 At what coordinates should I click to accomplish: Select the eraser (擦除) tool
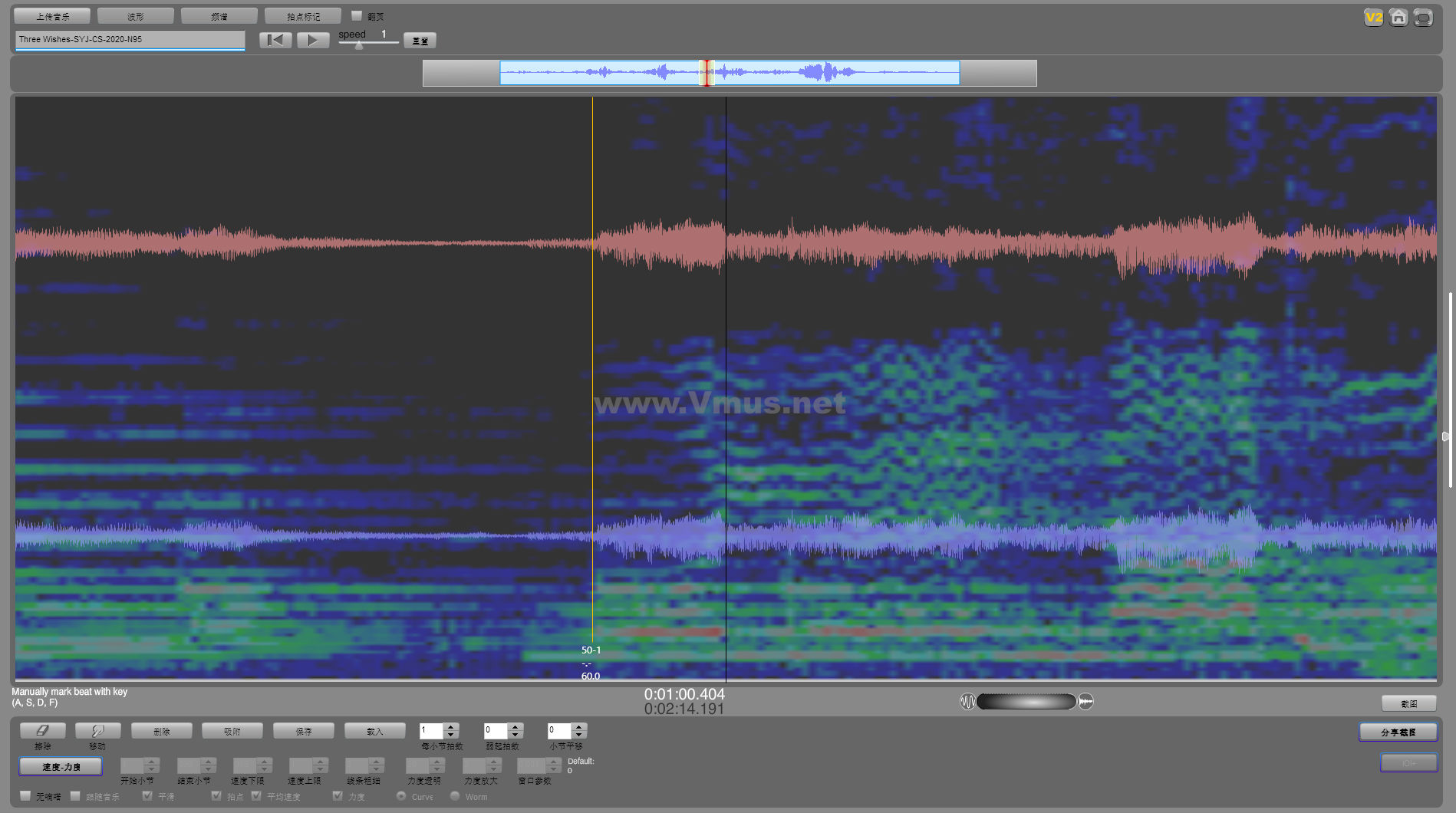[43, 731]
